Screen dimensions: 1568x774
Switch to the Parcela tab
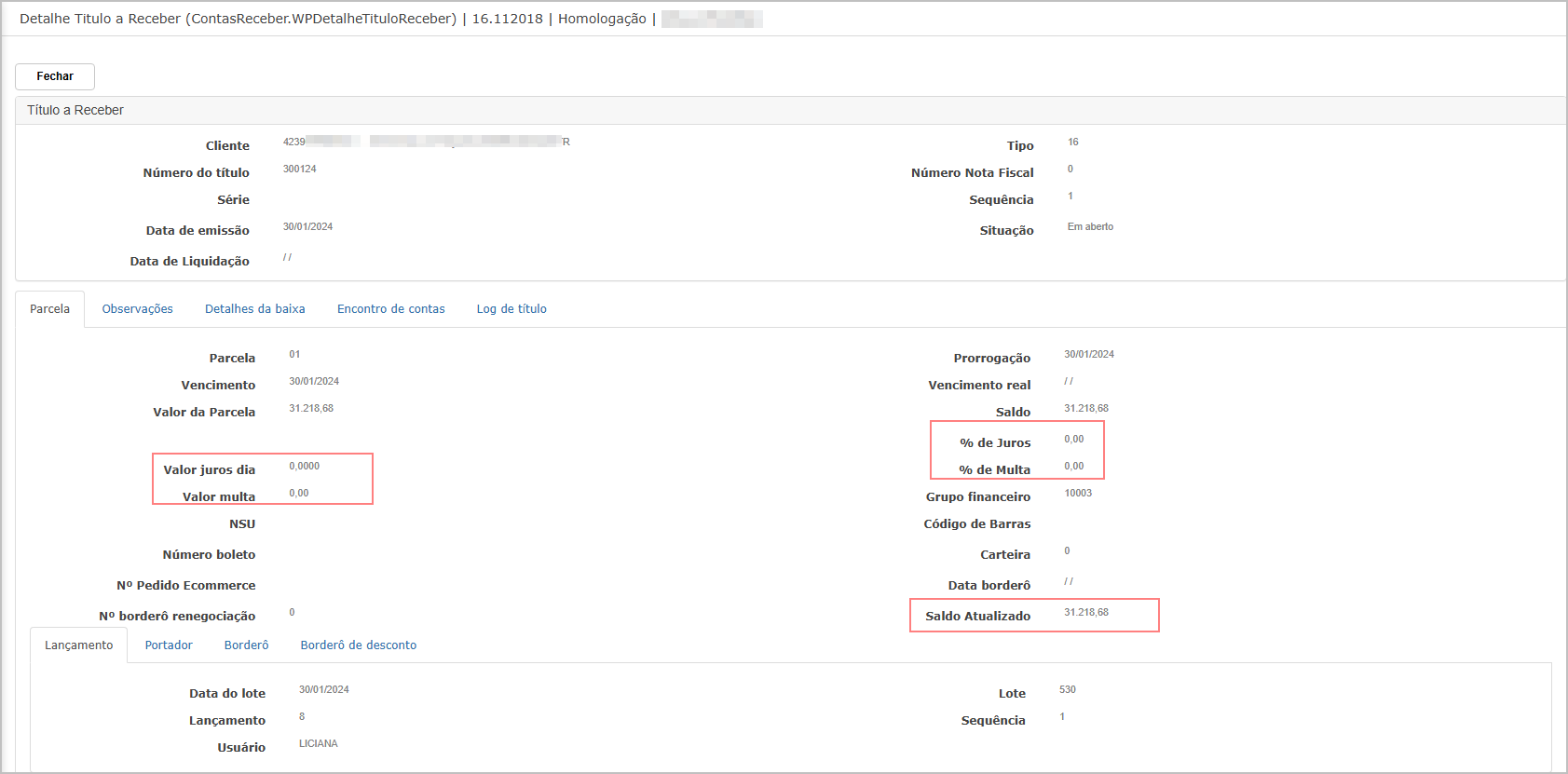[49, 309]
